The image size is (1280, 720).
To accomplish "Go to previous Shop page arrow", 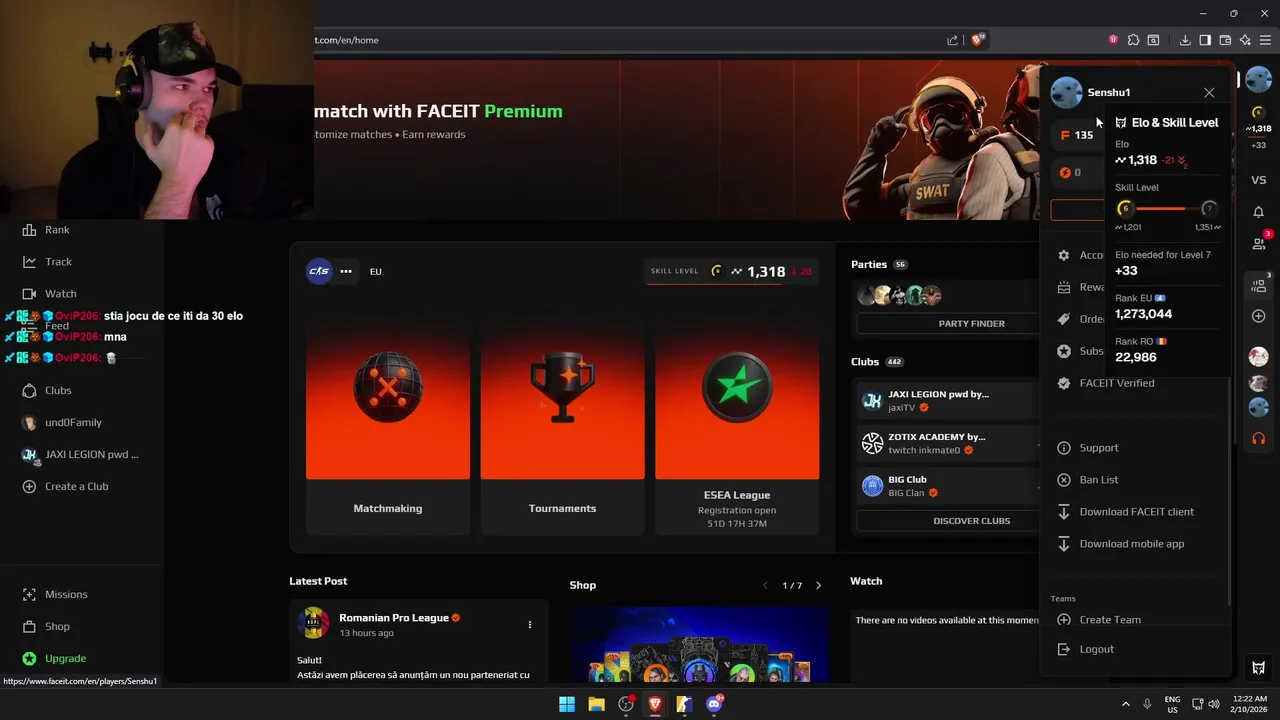I will coord(766,585).
